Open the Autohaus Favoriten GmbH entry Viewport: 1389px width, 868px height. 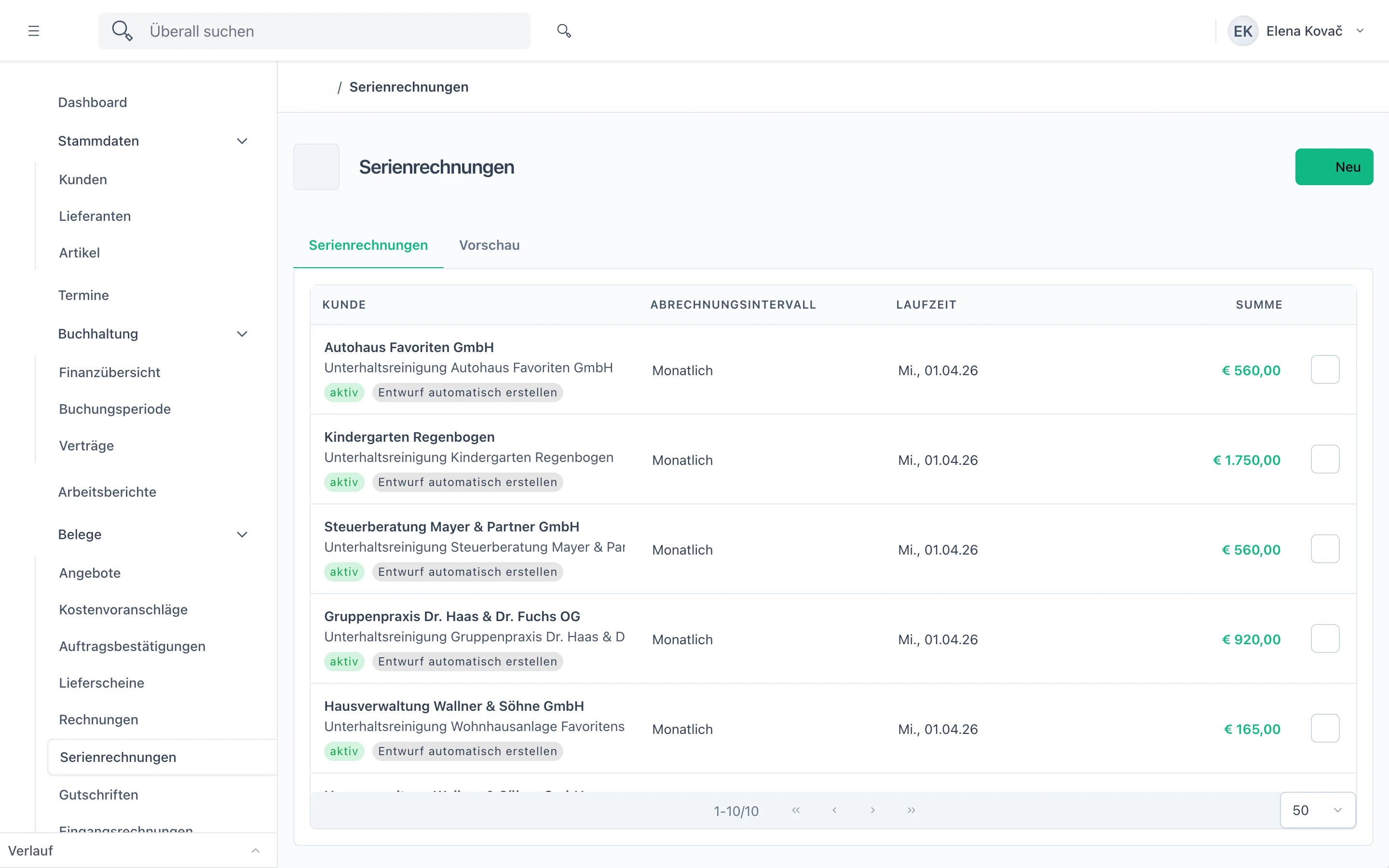[x=409, y=347]
